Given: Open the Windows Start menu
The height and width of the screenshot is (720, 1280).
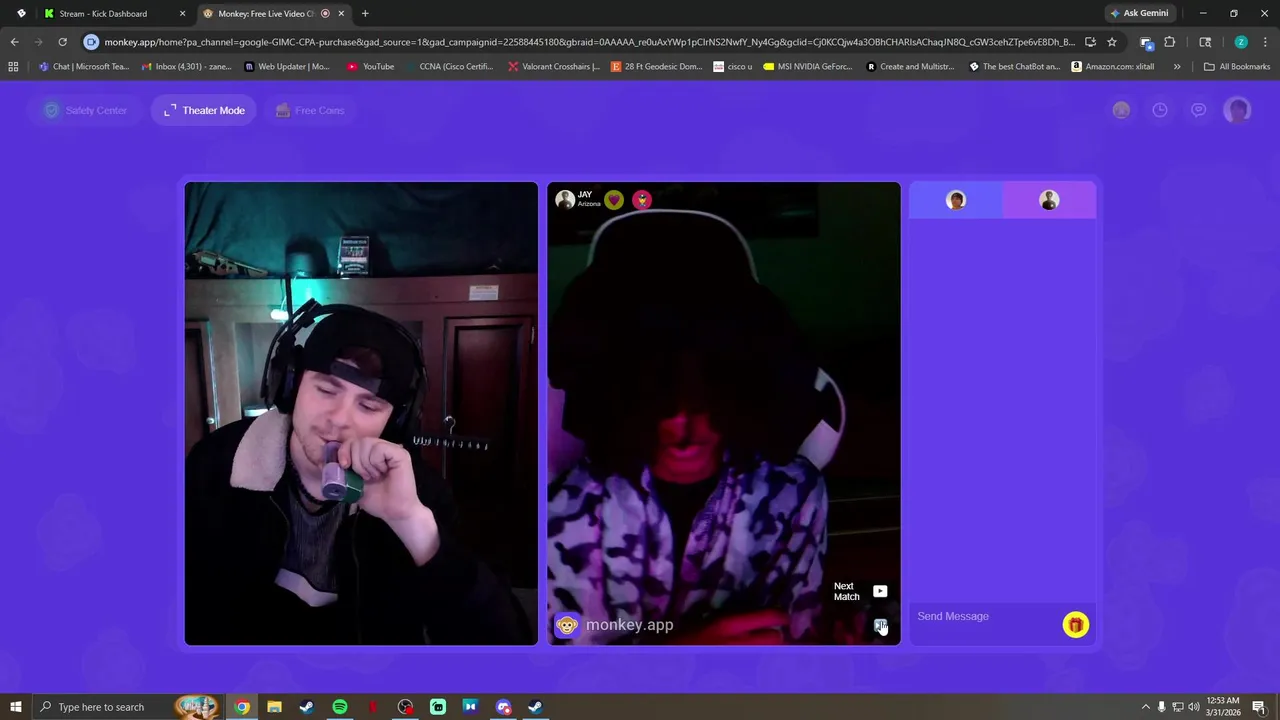Looking at the screenshot, I should (15, 707).
